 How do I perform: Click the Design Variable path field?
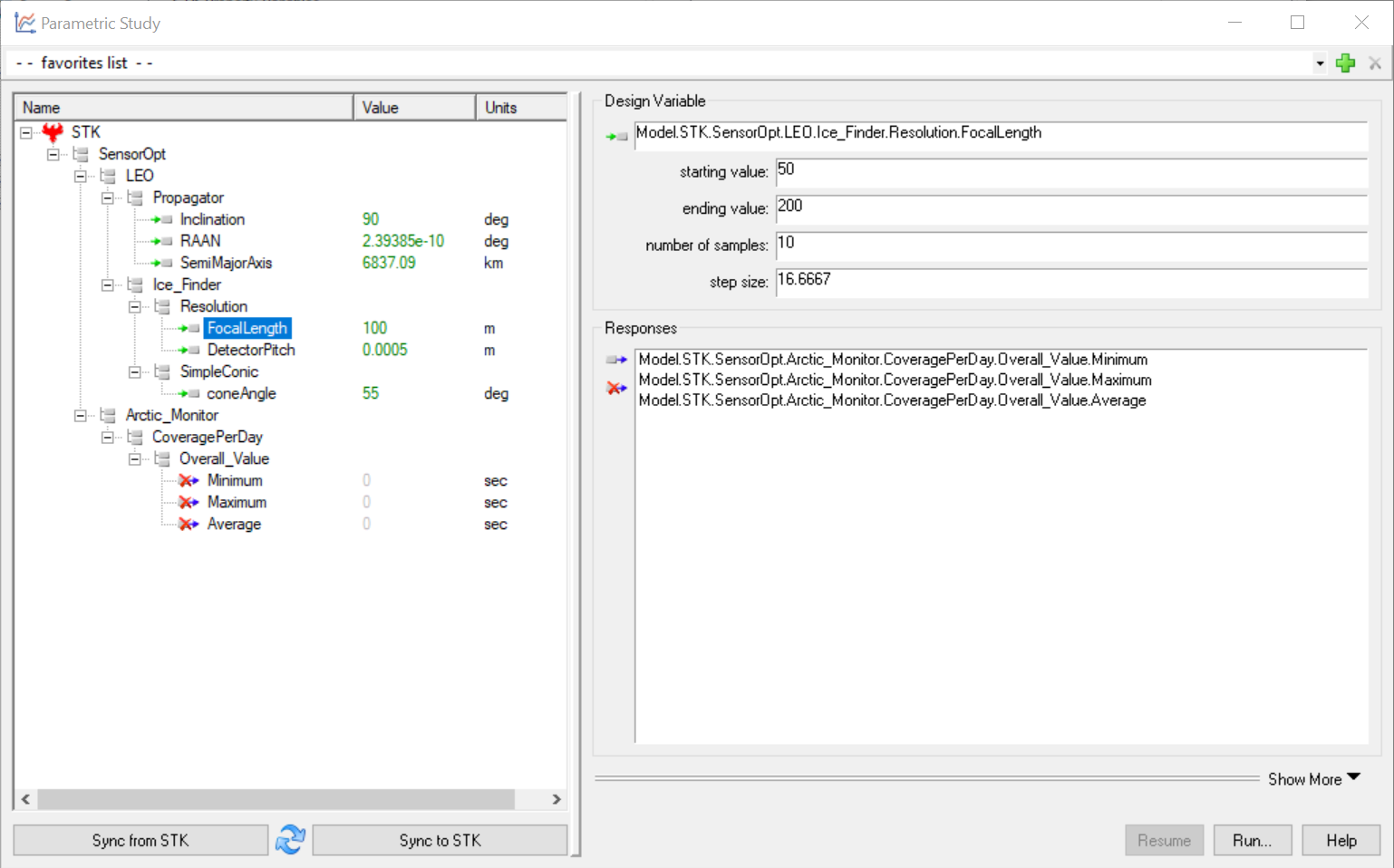pyautogui.click(x=1001, y=136)
